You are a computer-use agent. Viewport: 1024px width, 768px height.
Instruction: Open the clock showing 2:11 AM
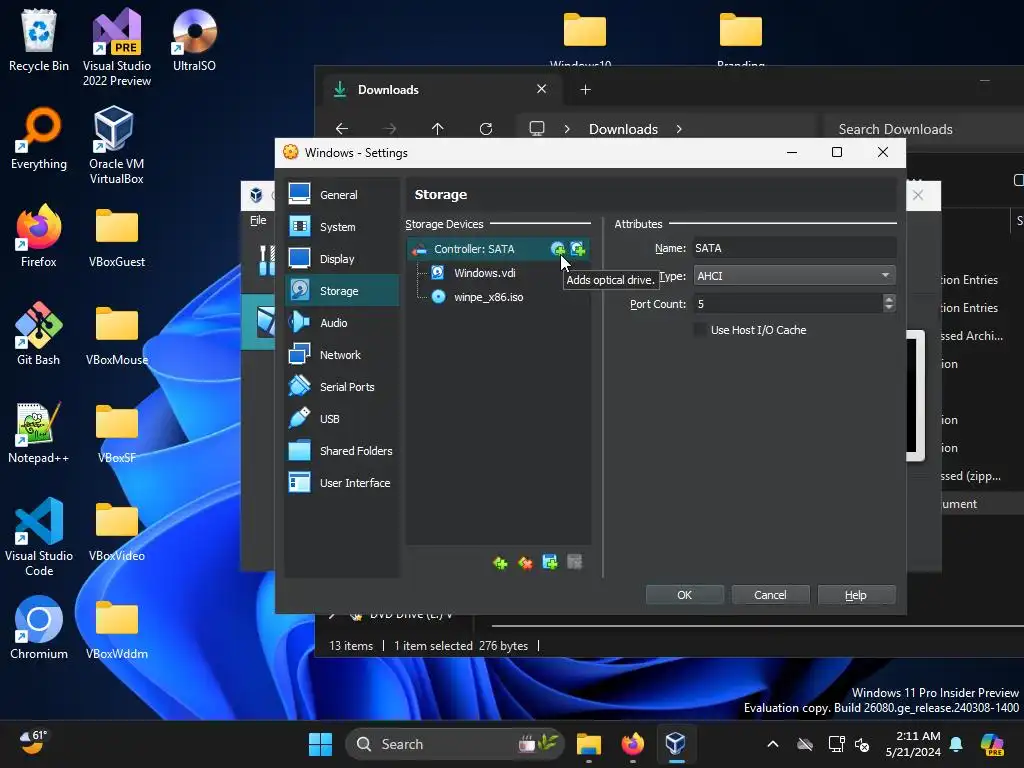[x=913, y=744]
